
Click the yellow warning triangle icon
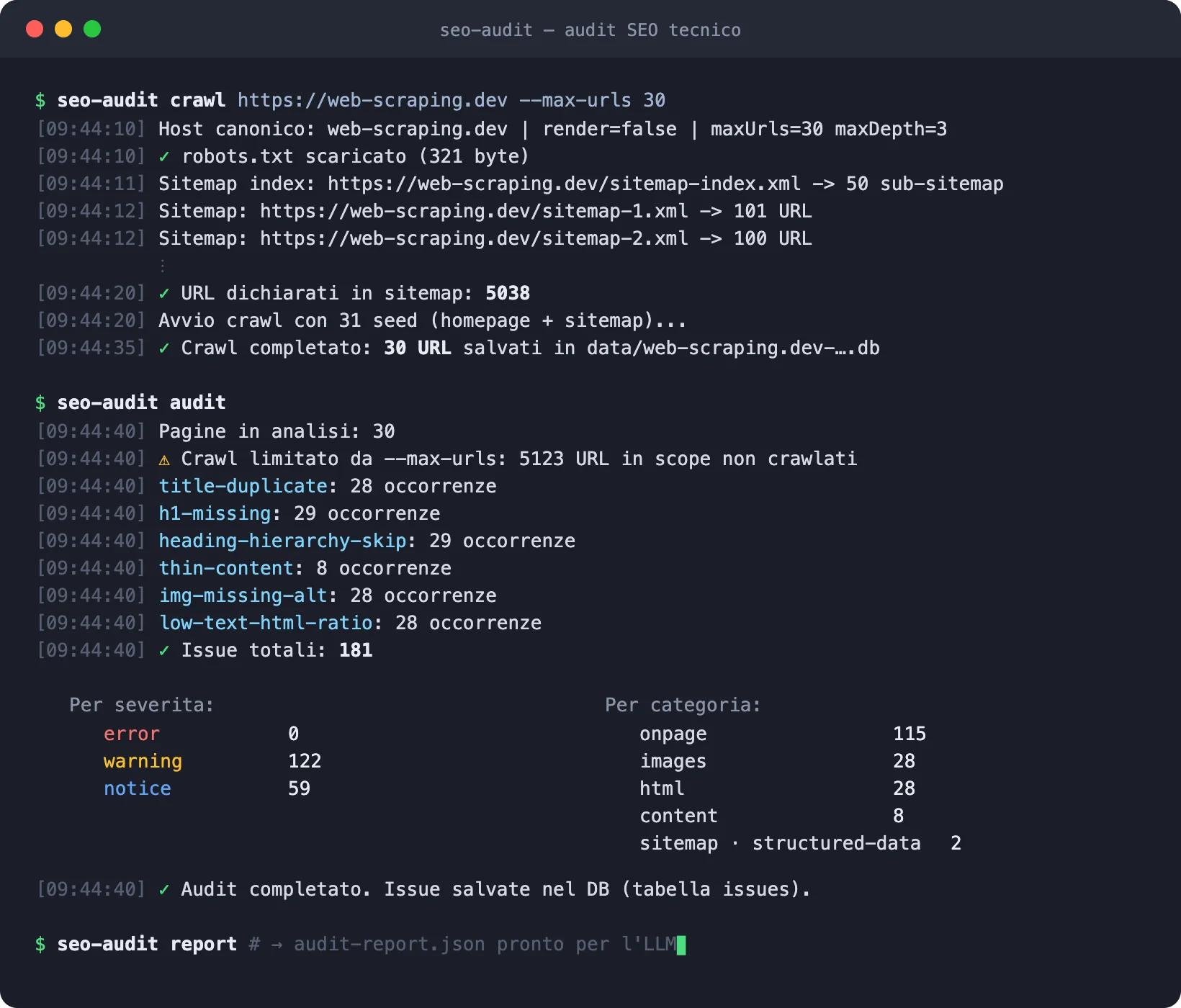tap(164, 459)
